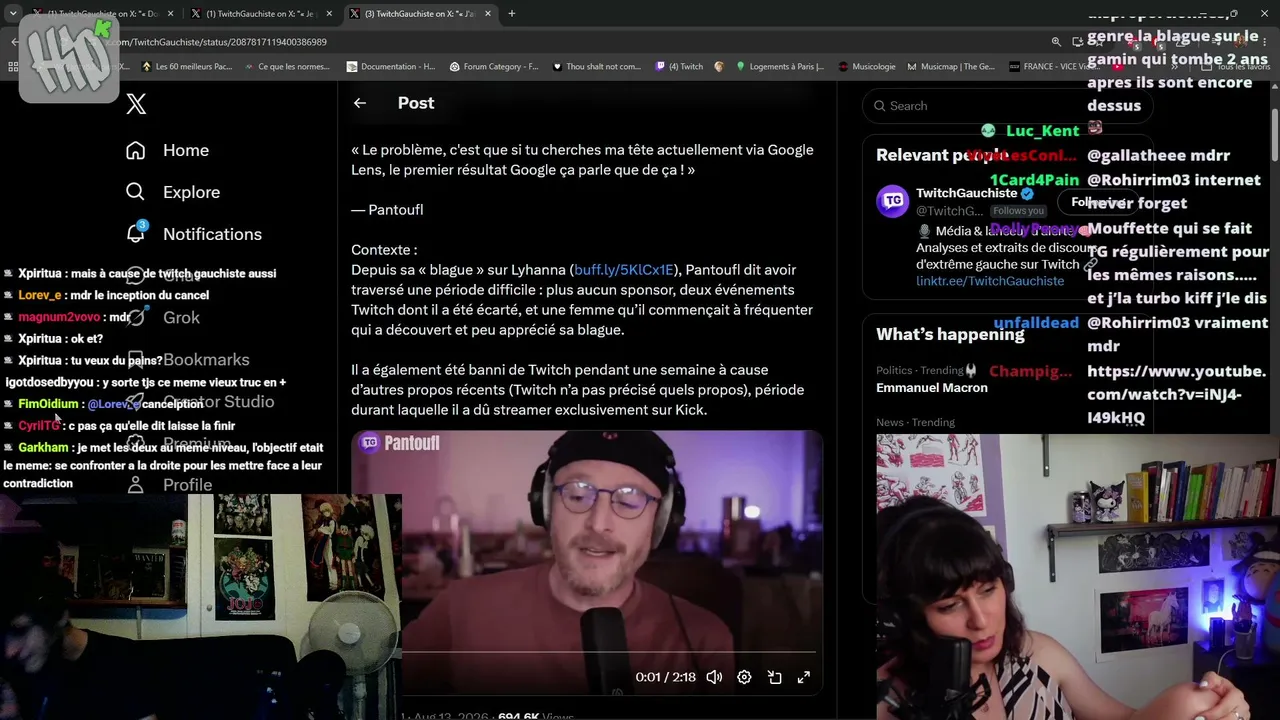
Task: Click the '0:01 / 2:18' video timestamp
Action: pos(665,677)
